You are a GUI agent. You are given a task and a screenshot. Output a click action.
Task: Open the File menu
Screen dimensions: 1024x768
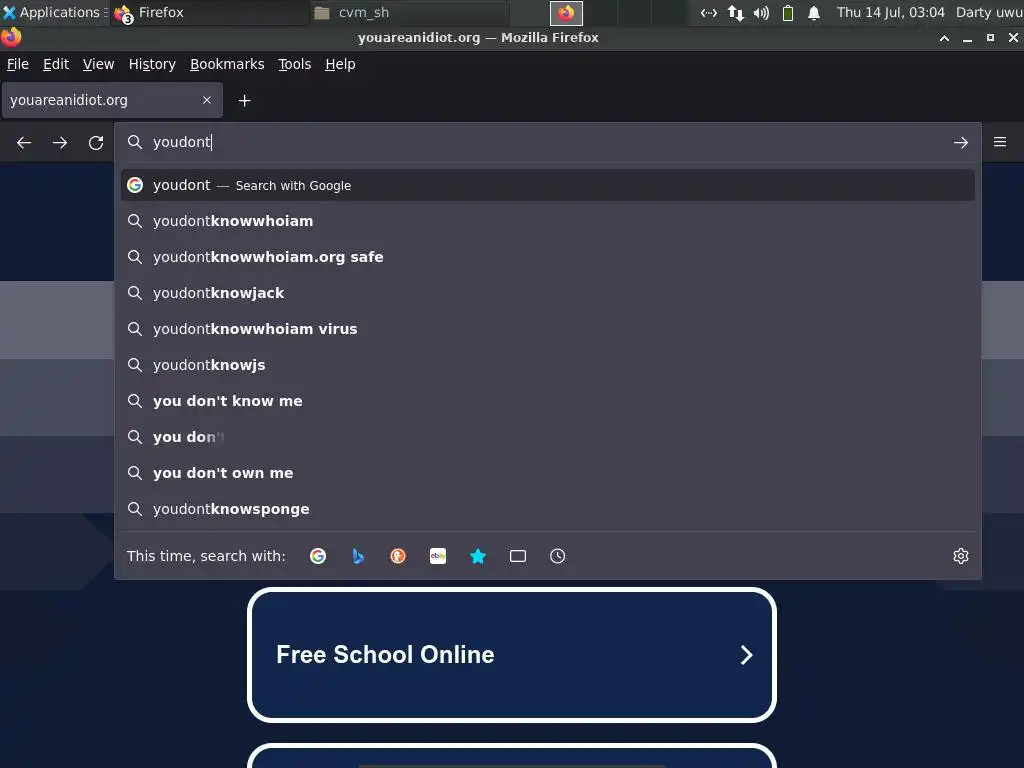click(18, 64)
